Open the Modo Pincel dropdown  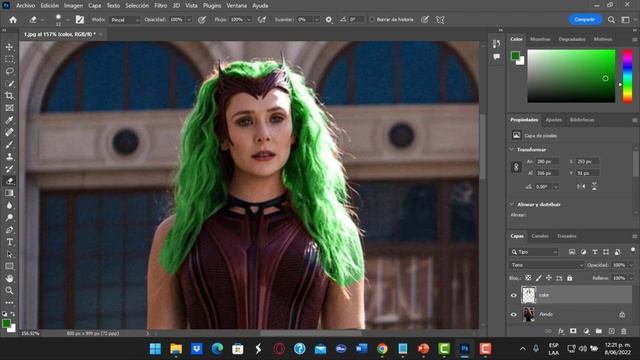coord(125,20)
